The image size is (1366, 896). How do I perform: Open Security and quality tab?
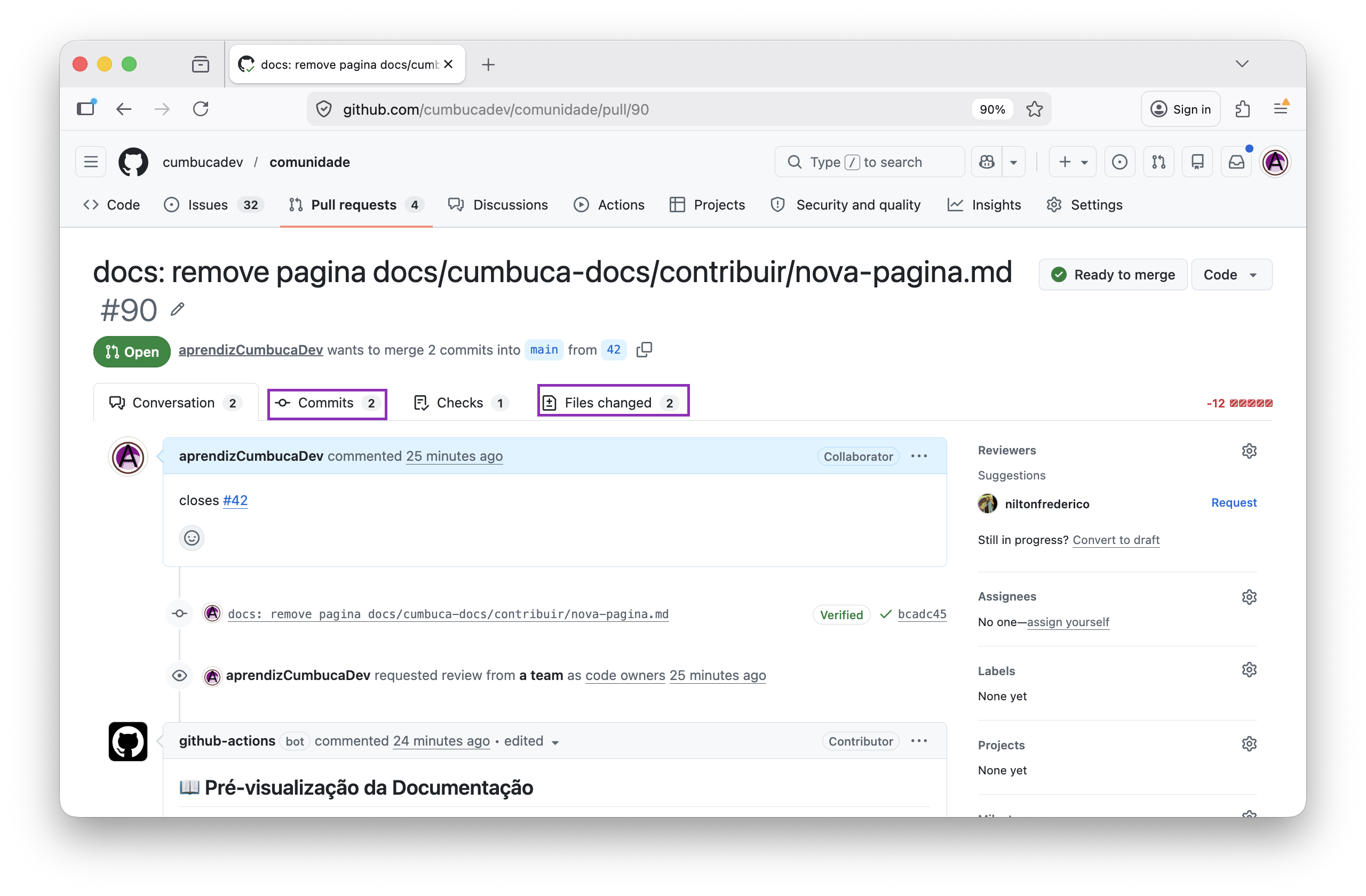(x=845, y=205)
